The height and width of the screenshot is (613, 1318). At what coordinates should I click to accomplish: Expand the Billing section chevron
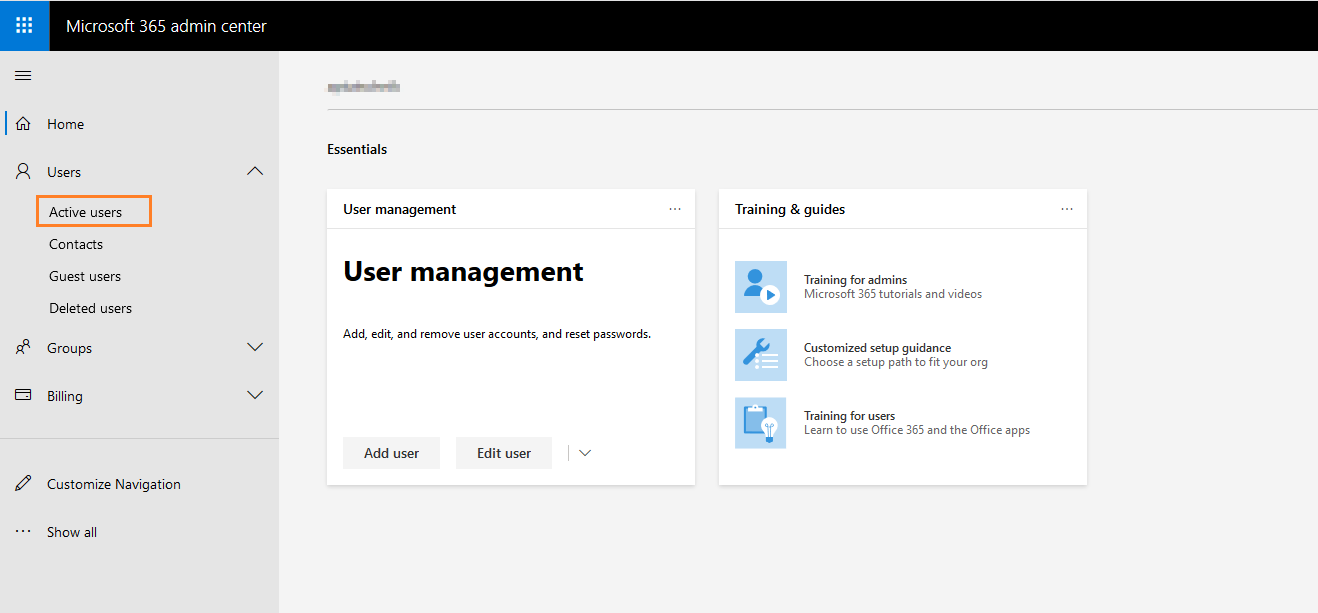[x=255, y=396]
